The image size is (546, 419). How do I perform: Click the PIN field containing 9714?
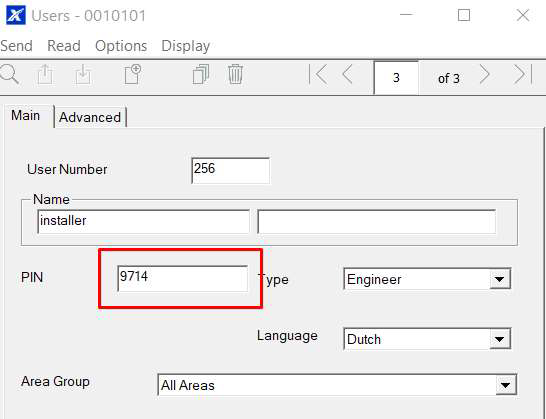pos(183,278)
